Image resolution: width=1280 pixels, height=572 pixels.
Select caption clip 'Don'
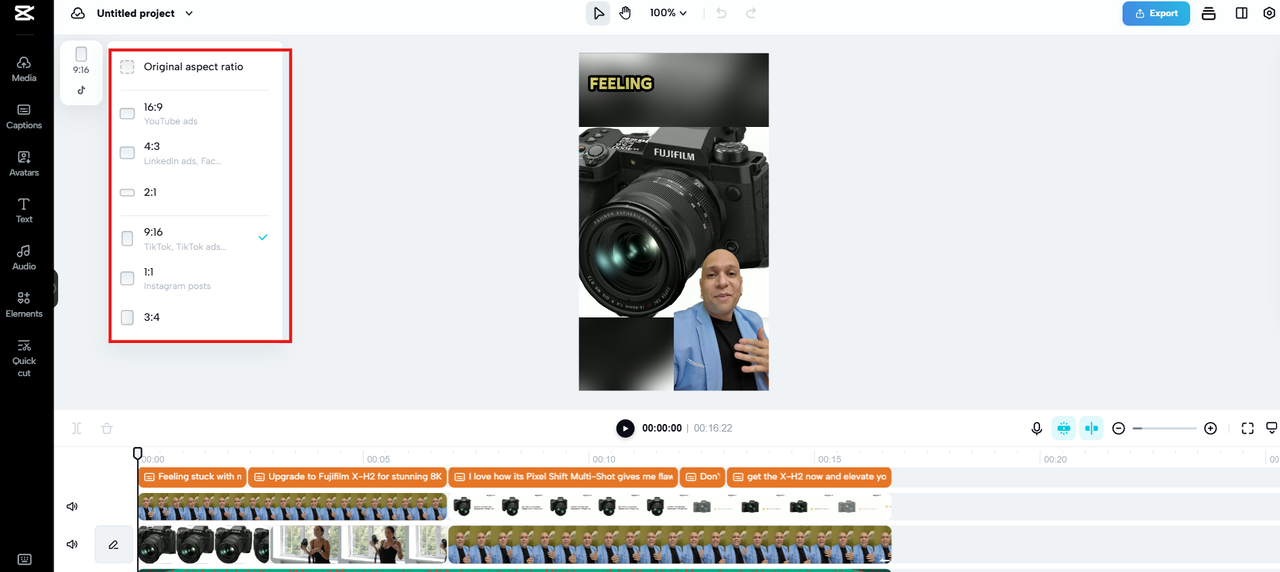pos(703,477)
